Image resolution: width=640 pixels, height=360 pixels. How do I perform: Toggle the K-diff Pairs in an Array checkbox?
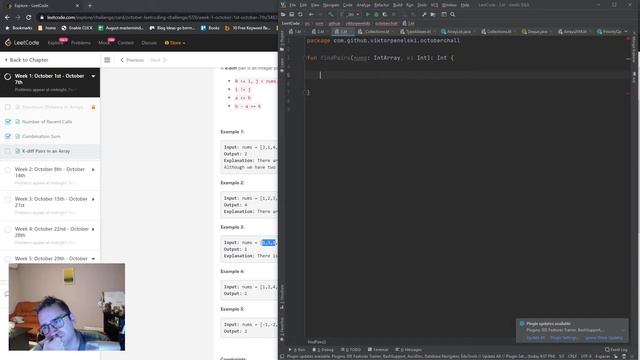click(x=8, y=151)
